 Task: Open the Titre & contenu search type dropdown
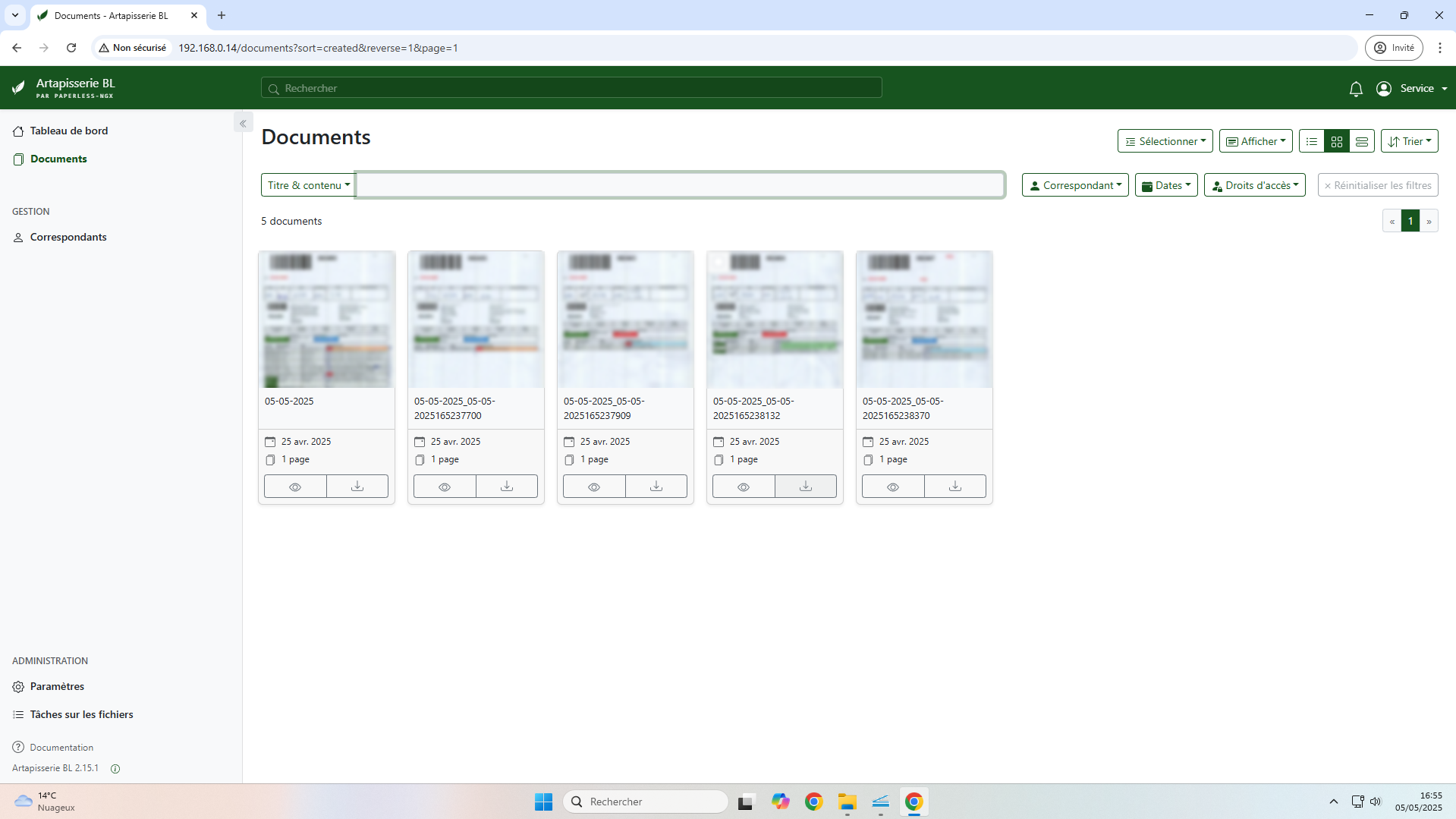pos(308,185)
